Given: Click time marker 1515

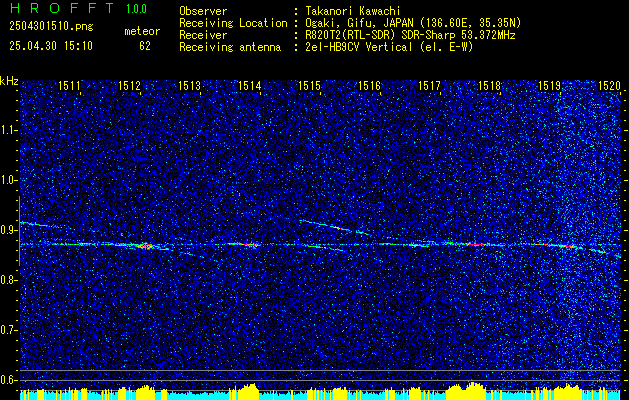Looking at the screenshot, I should 309,86.
